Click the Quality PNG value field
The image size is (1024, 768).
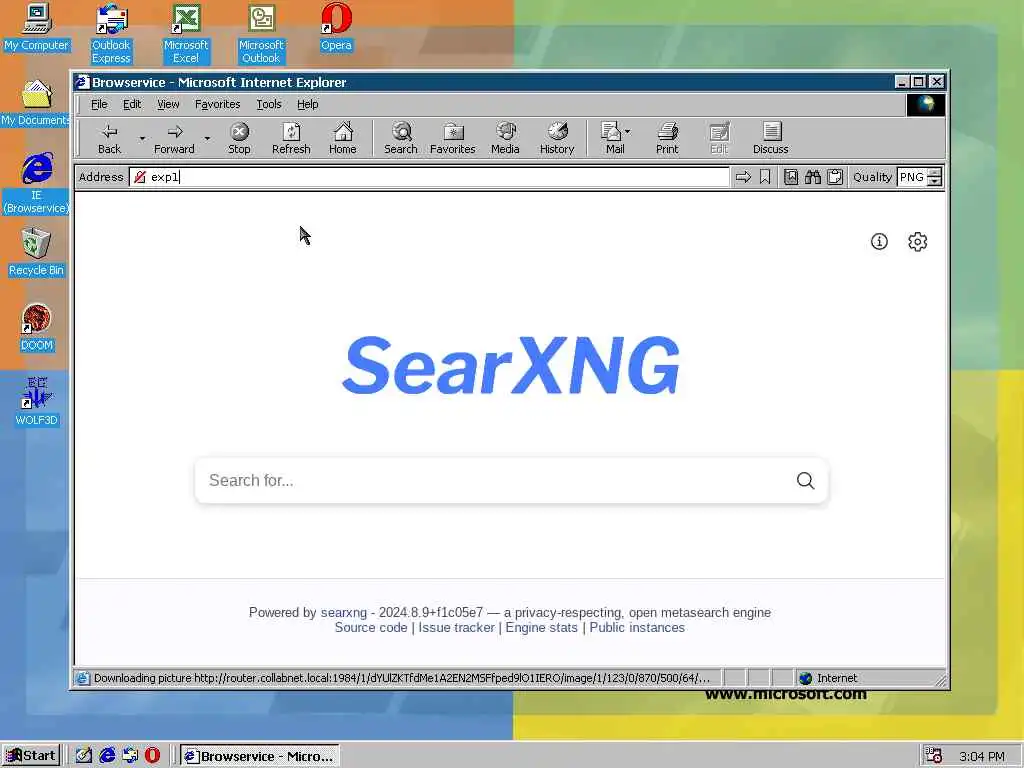pos(912,177)
